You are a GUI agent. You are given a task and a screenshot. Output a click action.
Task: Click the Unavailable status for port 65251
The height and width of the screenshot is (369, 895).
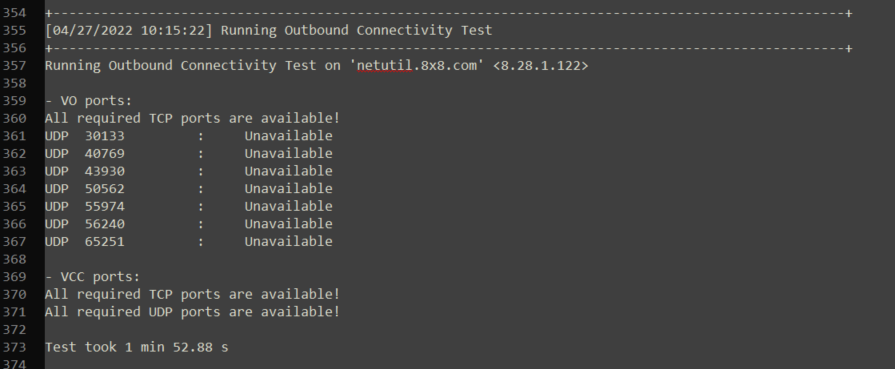pyautogui.click(x=288, y=242)
